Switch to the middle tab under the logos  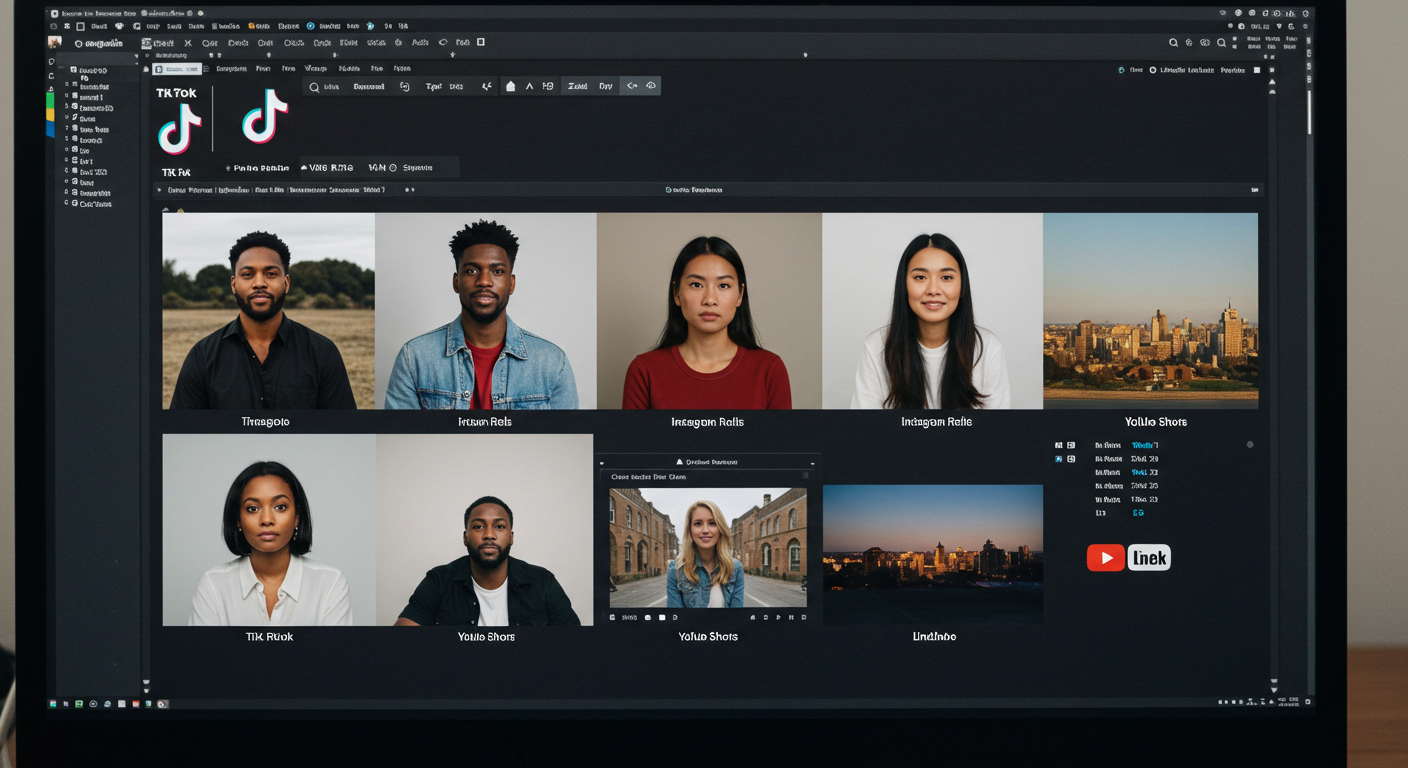point(326,168)
